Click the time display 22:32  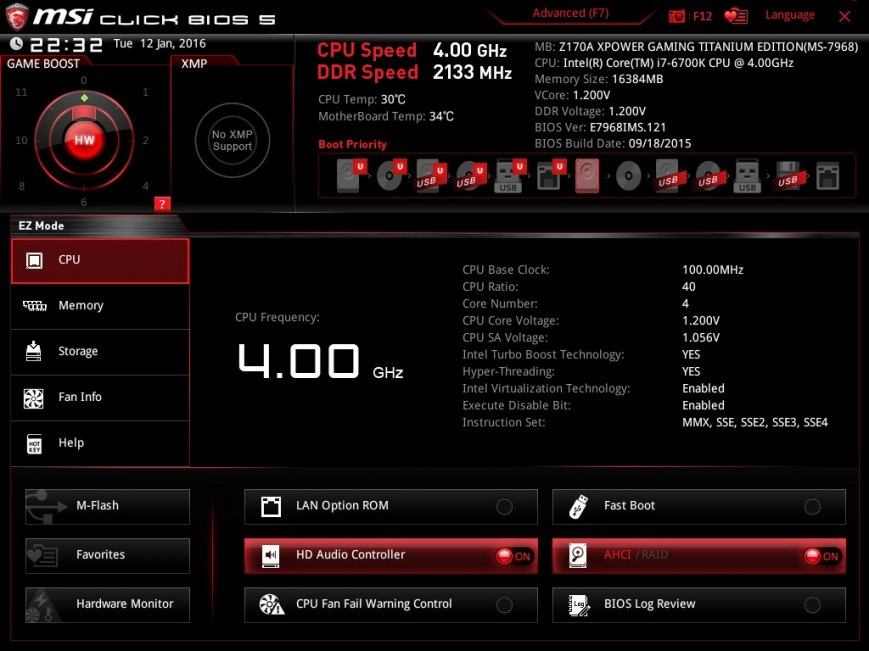(x=66, y=44)
